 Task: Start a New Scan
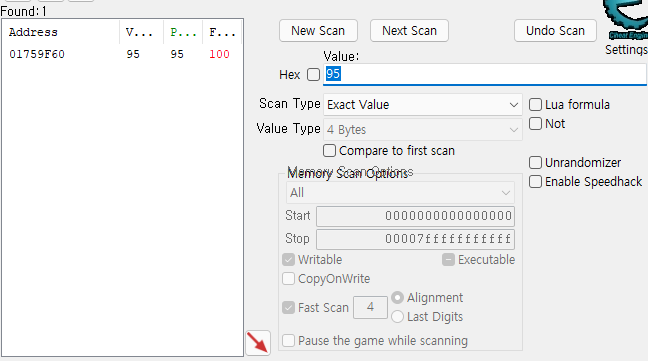(318, 31)
